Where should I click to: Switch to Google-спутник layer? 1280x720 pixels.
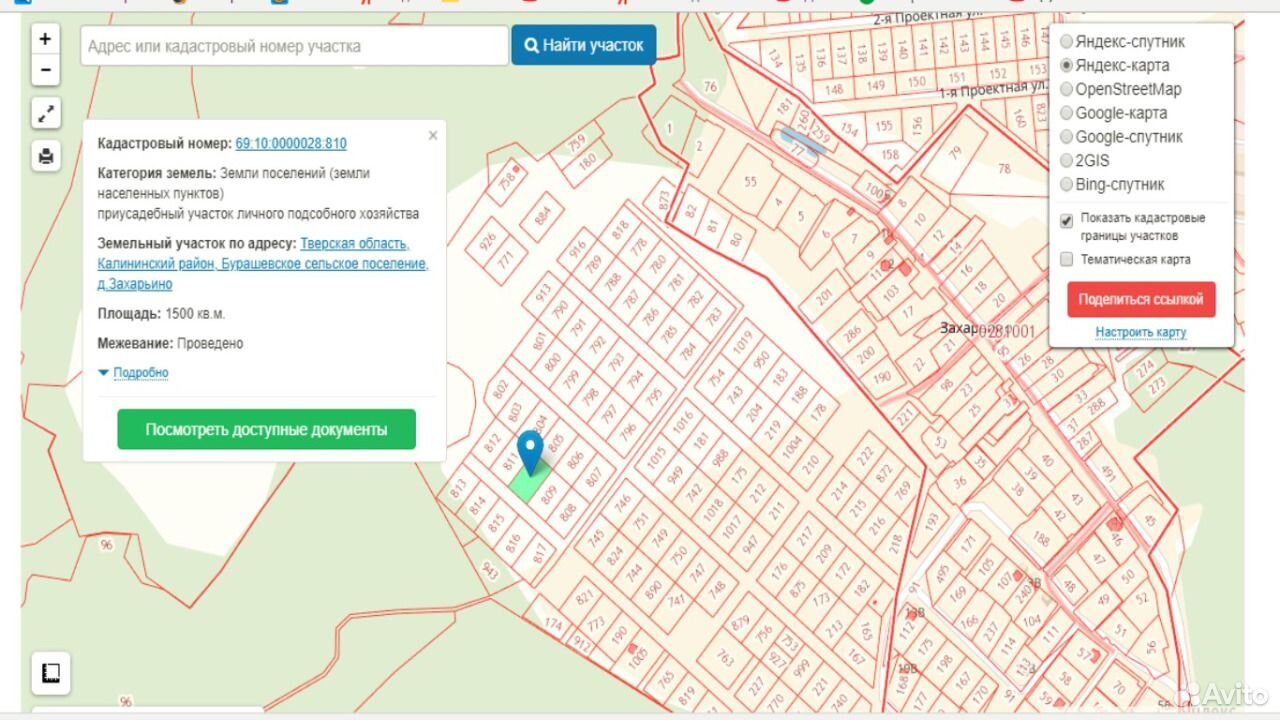click(1066, 137)
